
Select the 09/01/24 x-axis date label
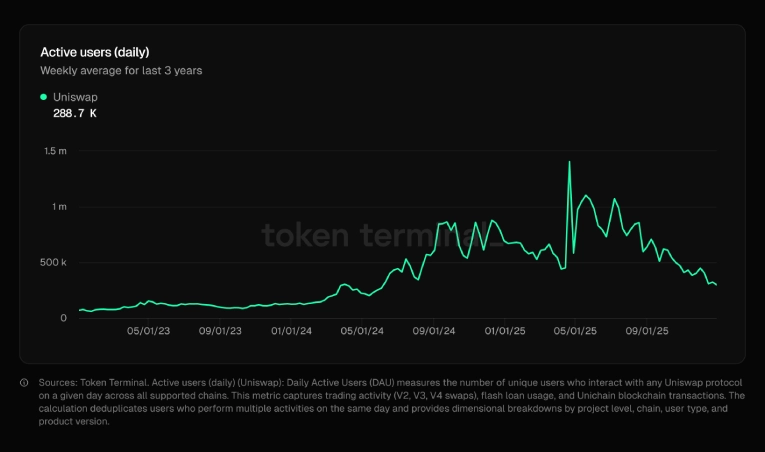tap(434, 330)
